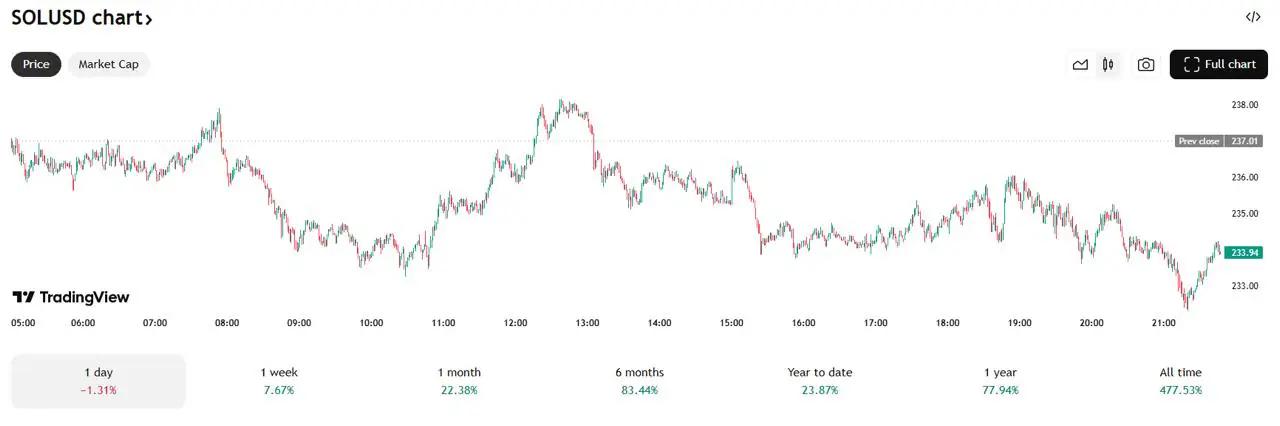Select the 1 week range

279,381
